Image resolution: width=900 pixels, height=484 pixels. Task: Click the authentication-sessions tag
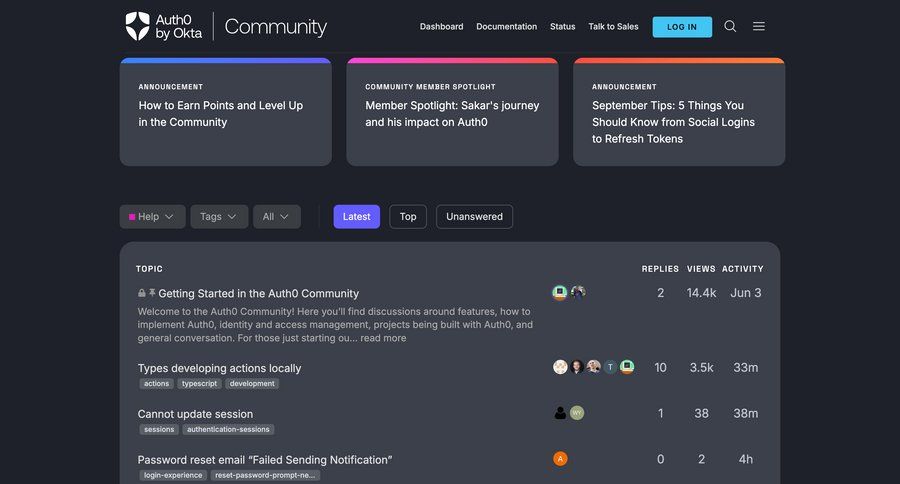pos(228,429)
